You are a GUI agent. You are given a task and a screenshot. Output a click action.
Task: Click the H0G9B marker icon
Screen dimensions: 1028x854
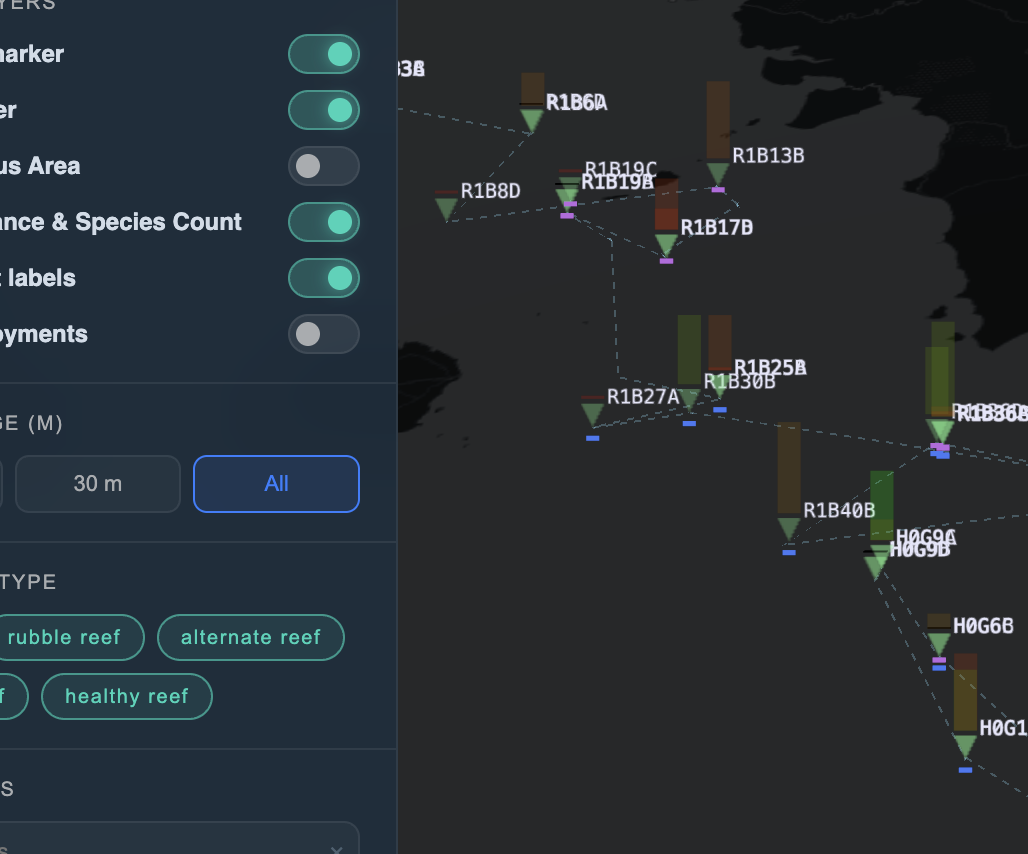(875, 565)
